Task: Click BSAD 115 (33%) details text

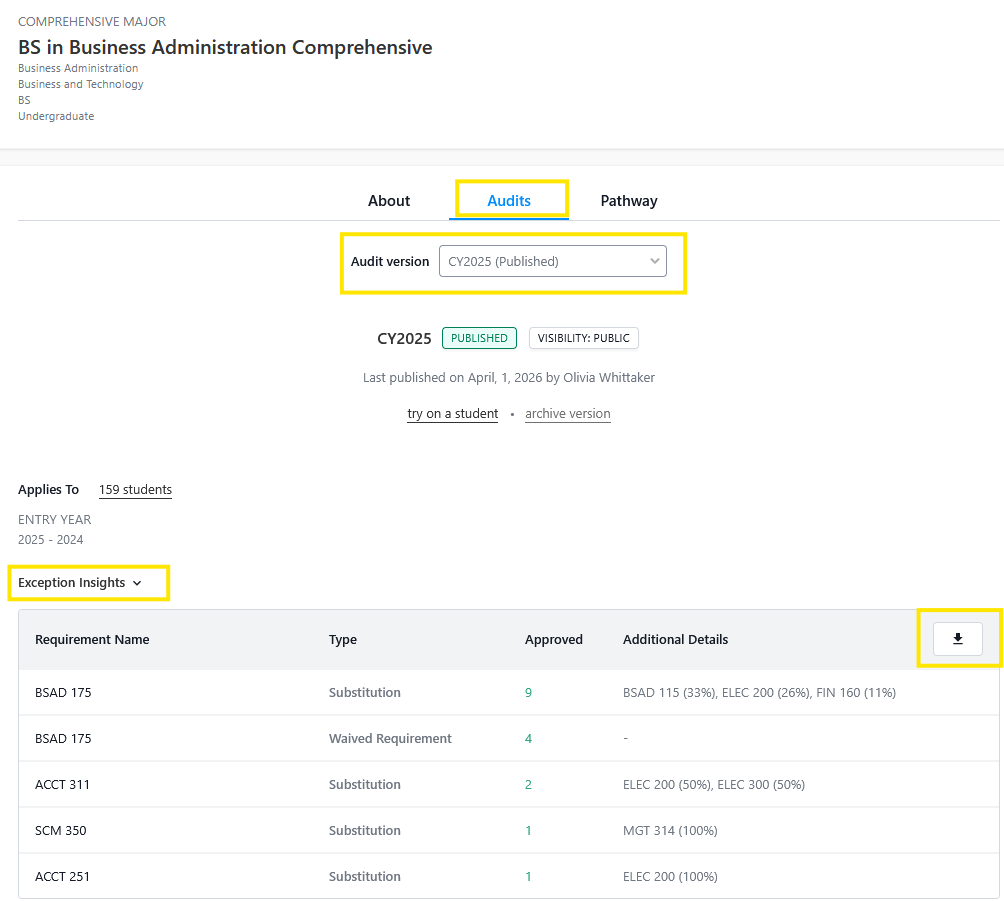Action: coord(670,692)
